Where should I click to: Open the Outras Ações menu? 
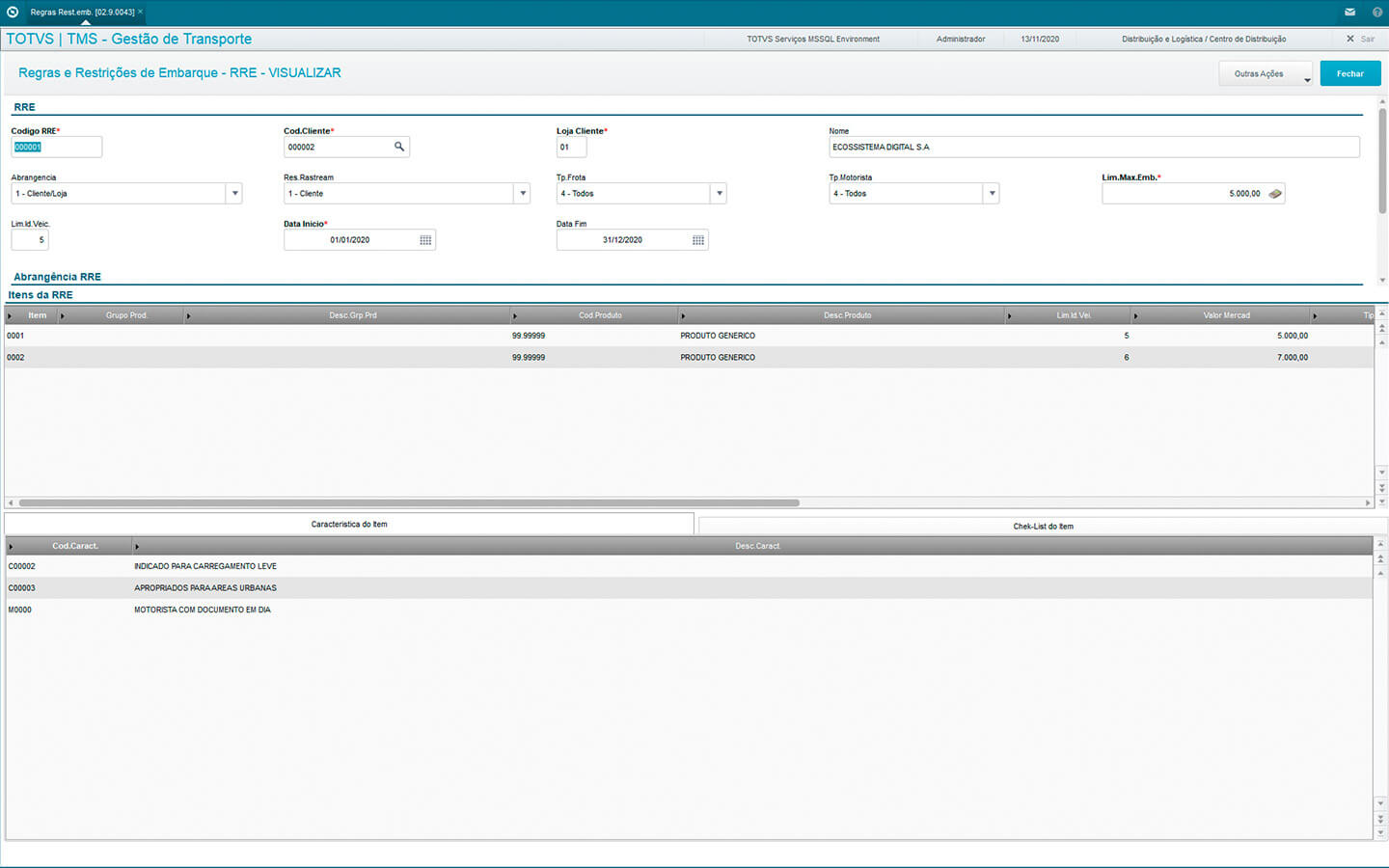[x=1266, y=74]
